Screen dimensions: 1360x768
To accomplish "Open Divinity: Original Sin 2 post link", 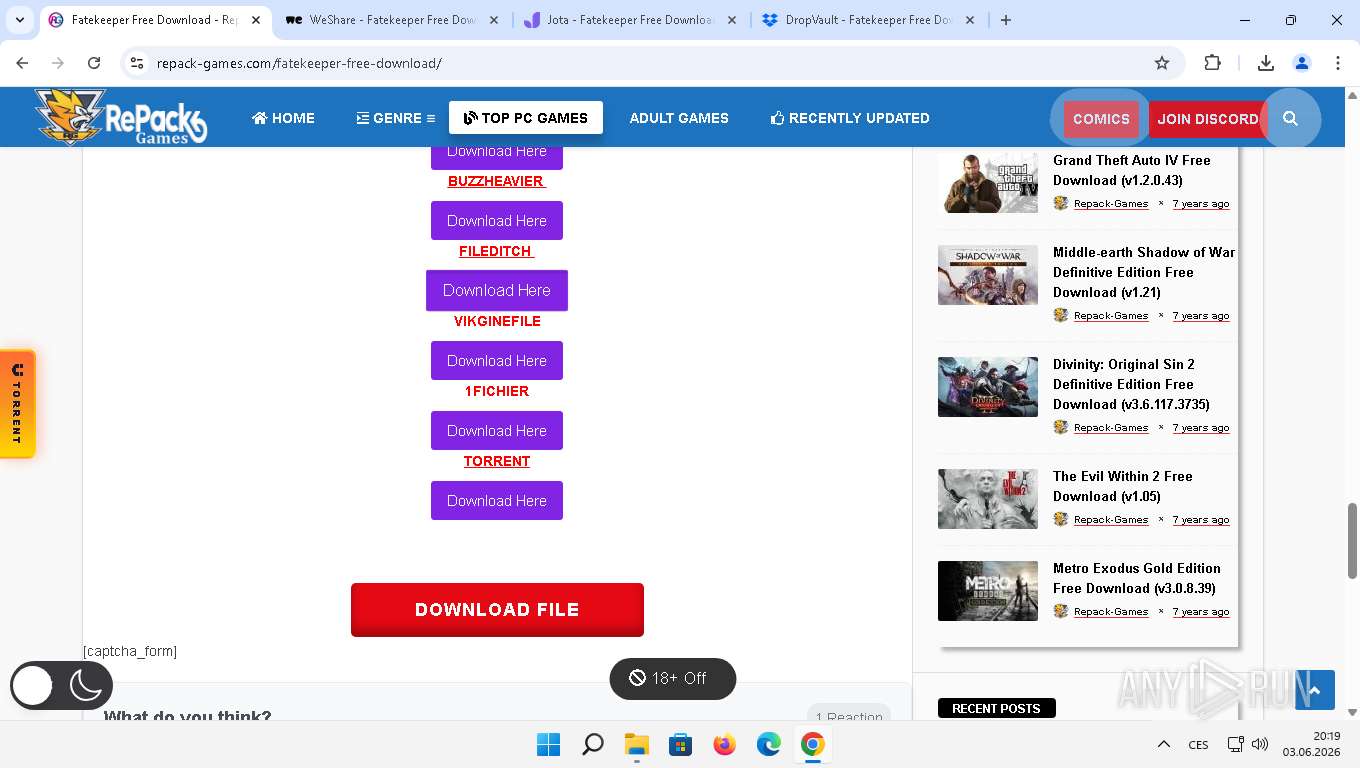I will (x=1131, y=384).
